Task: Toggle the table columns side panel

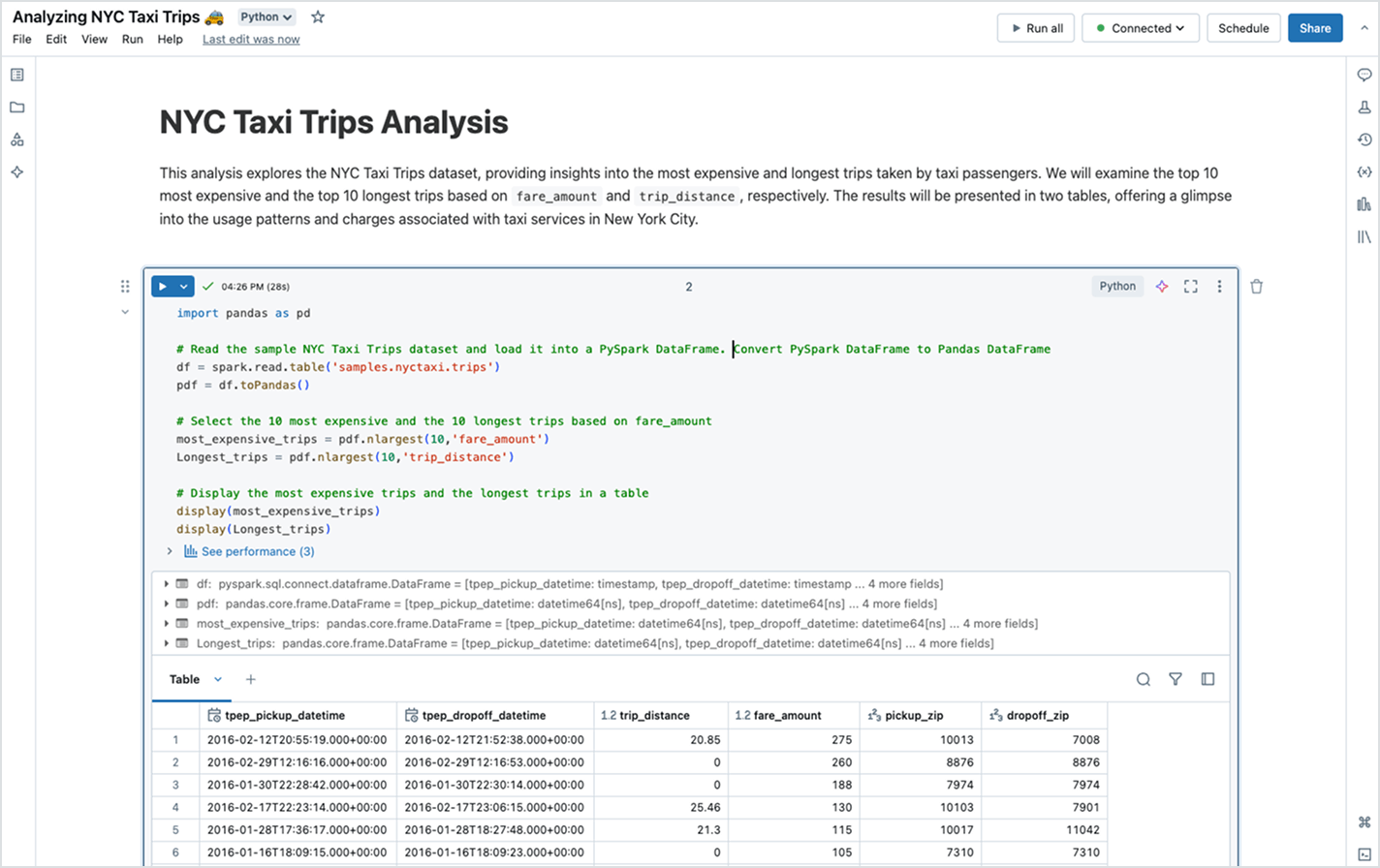Action: pos(1207,679)
